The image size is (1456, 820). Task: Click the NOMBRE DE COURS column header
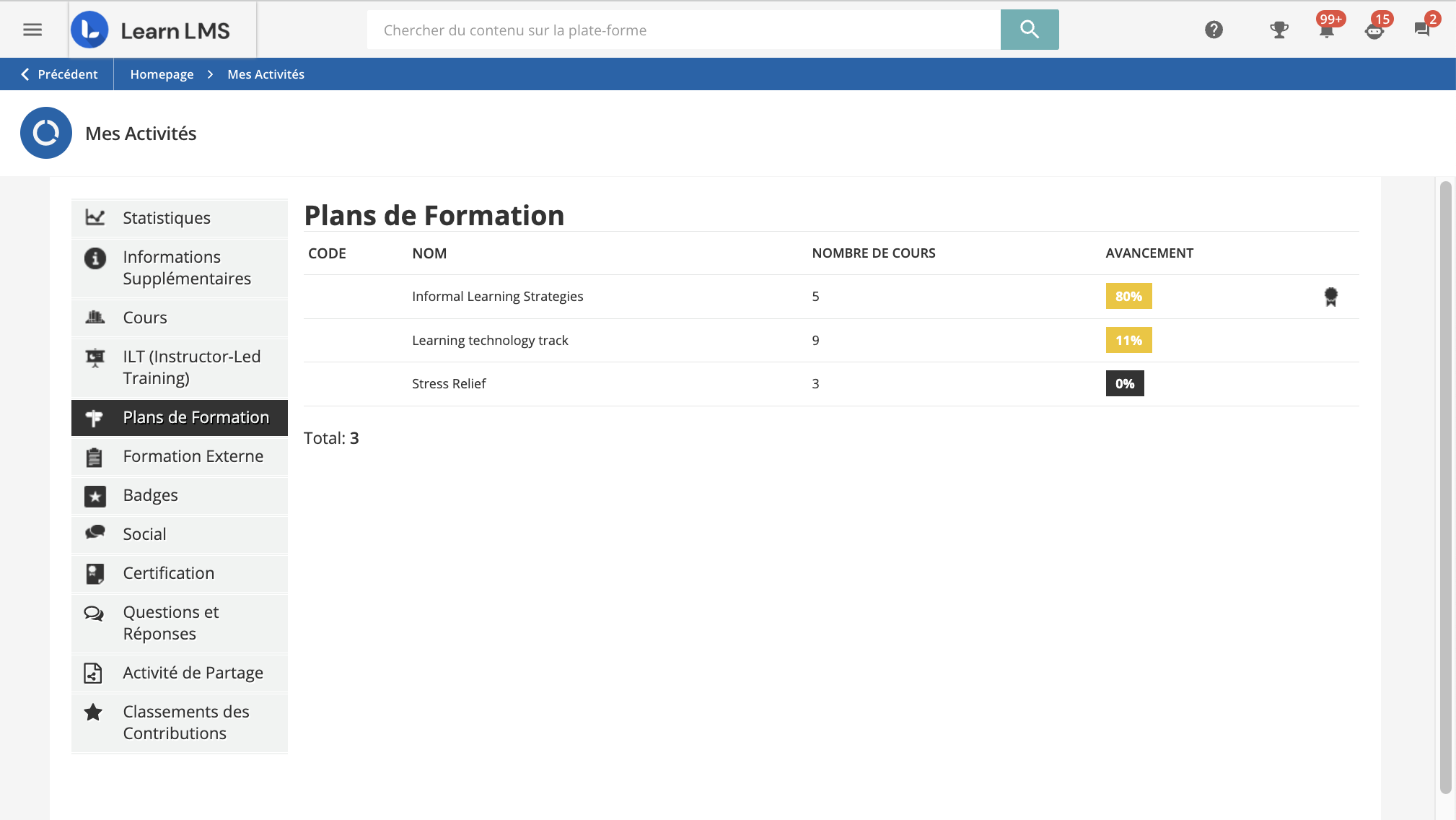[873, 253]
